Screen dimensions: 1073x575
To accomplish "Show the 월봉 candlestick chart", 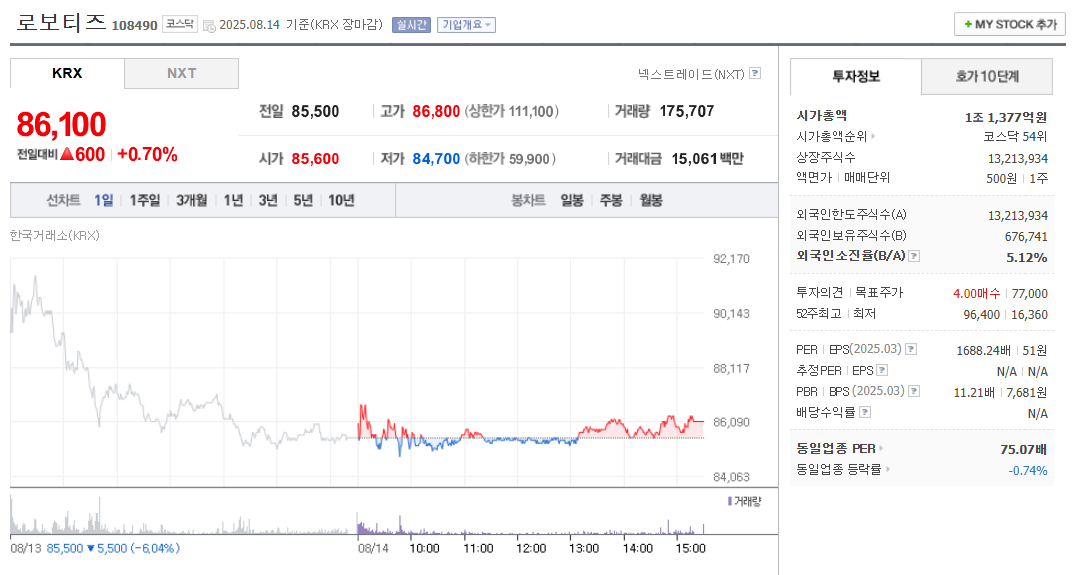I will (x=651, y=201).
